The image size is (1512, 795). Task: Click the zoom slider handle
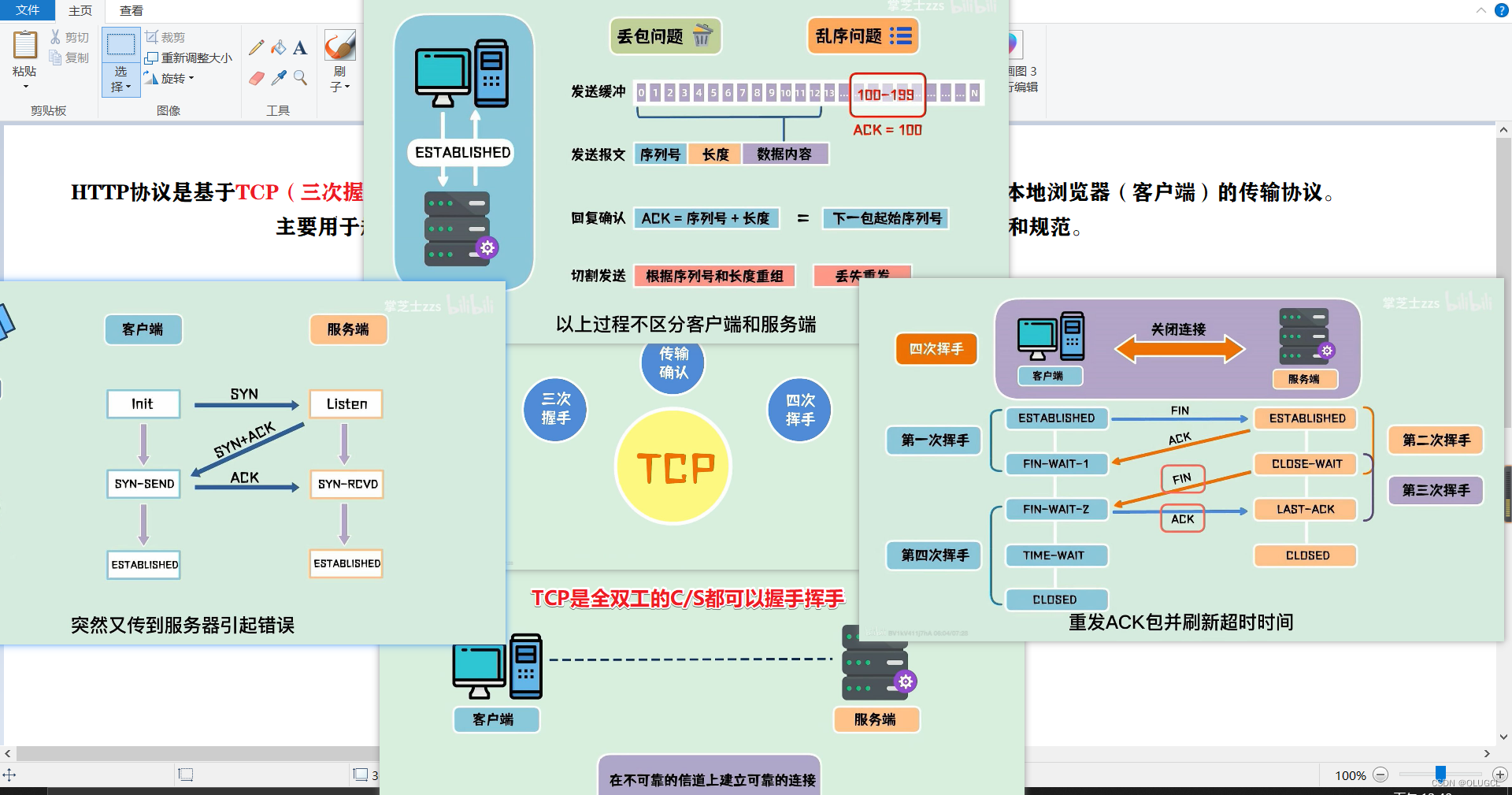coord(1440,774)
